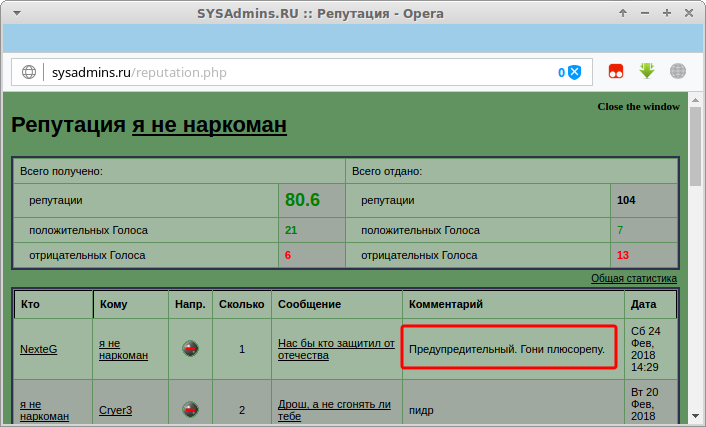Screen dimensions: 706x427
Task: Click the scrollbar down arrow
Action: (695, 416)
